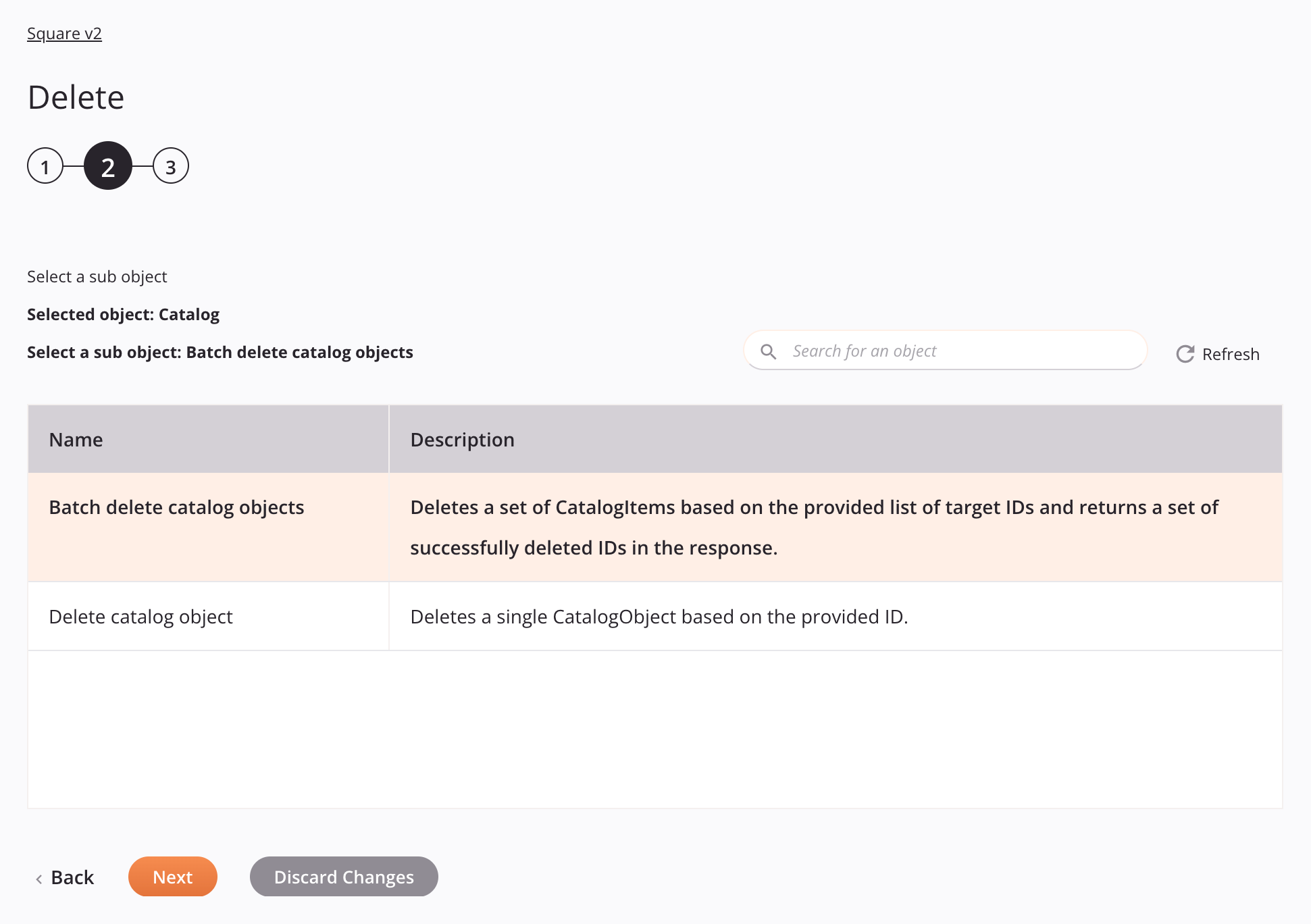The image size is (1311, 924).
Task: Click the search magnifier icon
Action: [x=770, y=351]
